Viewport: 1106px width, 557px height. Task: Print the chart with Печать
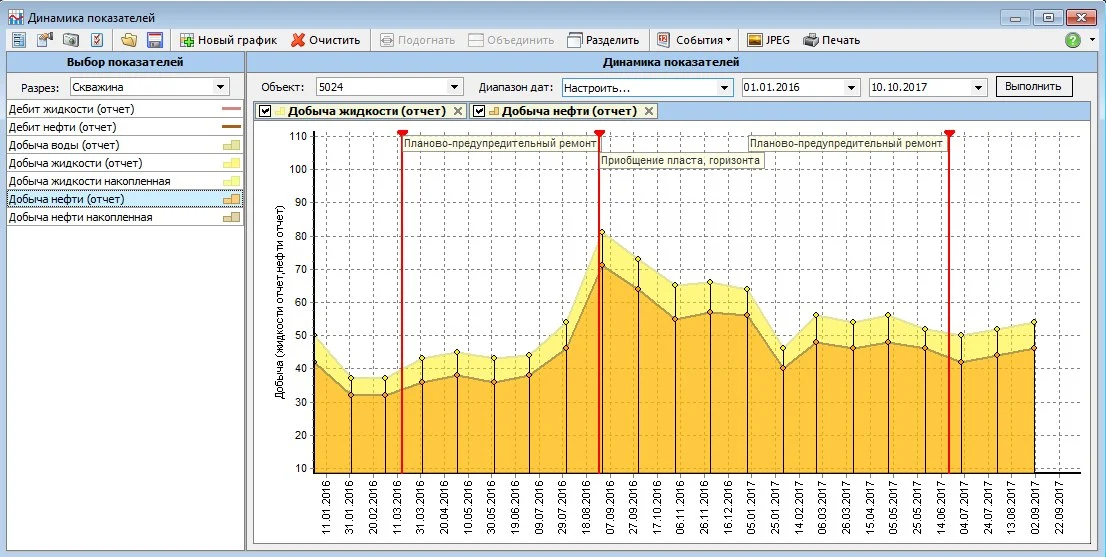click(x=832, y=40)
